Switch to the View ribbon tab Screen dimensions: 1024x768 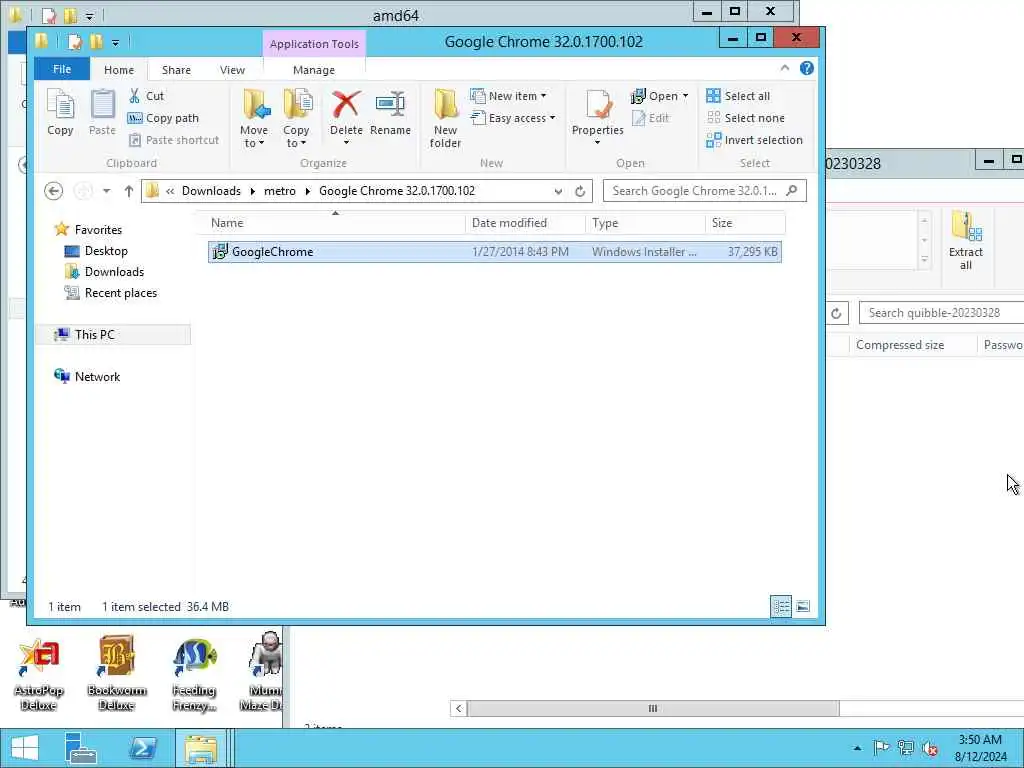coord(232,70)
